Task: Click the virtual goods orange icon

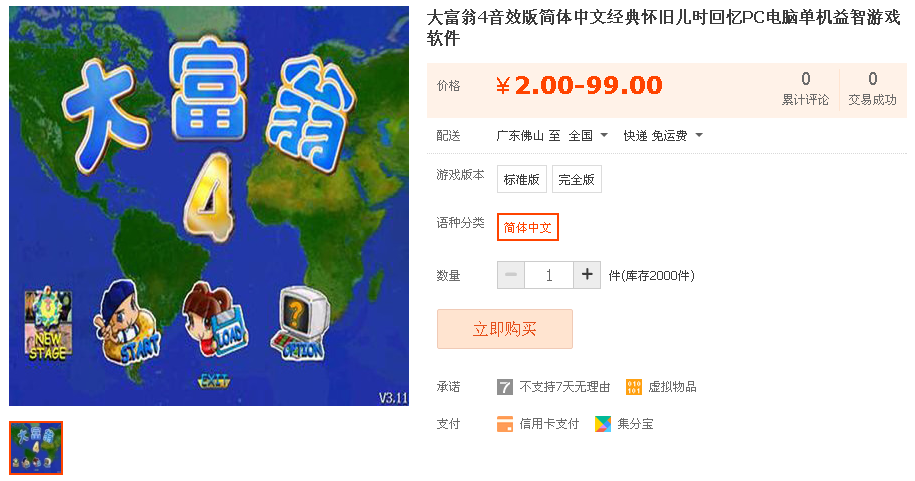Action: click(x=634, y=387)
